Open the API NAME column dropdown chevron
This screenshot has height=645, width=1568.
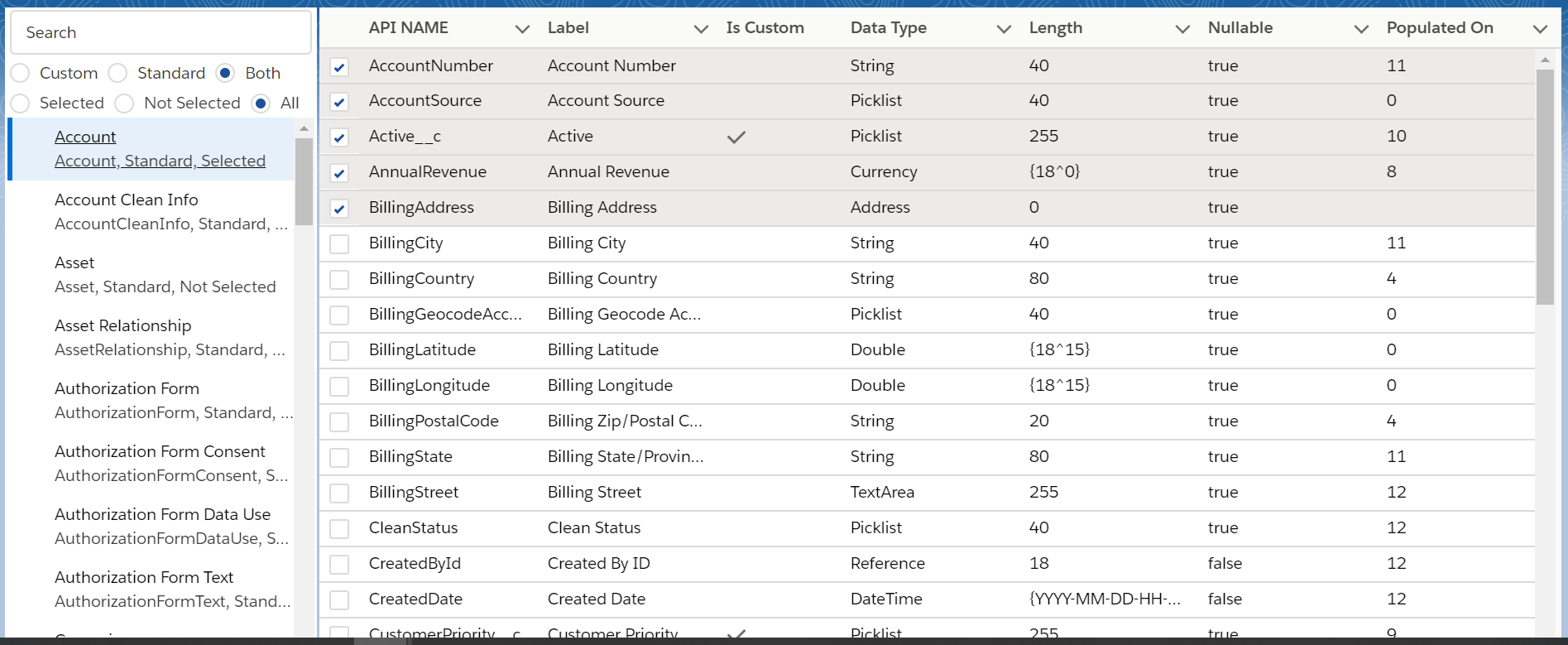pyautogui.click(x=522, y=29)
